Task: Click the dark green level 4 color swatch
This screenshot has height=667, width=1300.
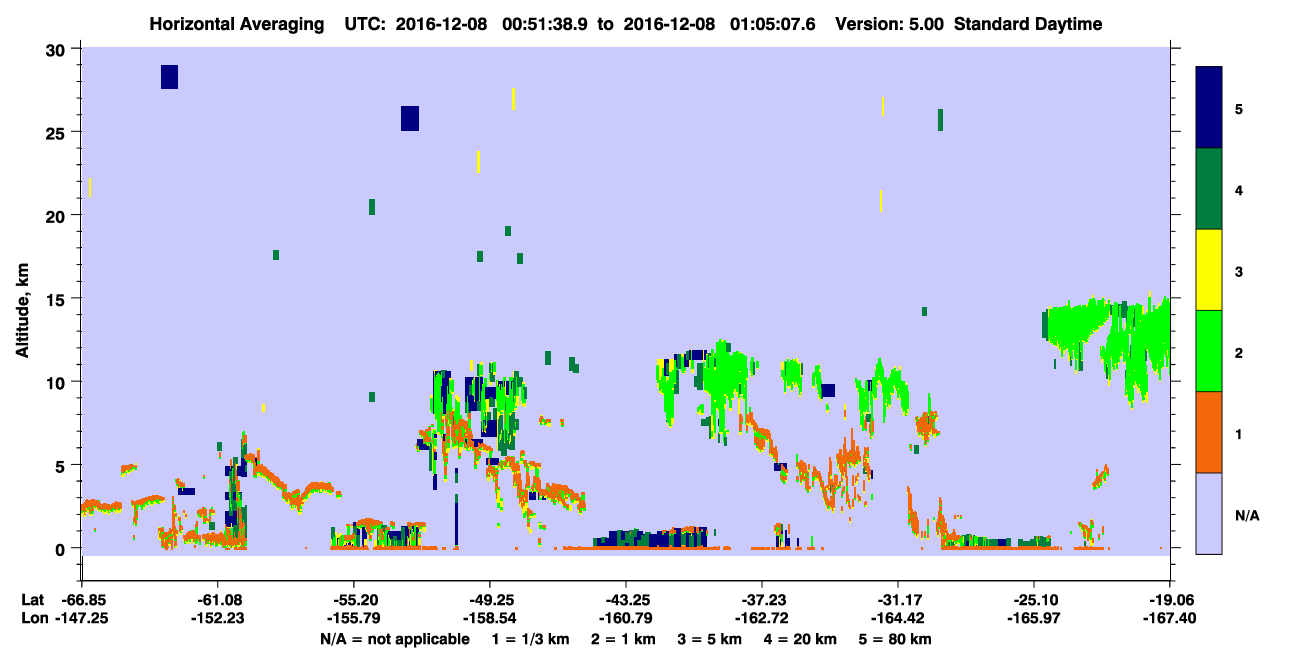Action: (x=1209, y=189)
